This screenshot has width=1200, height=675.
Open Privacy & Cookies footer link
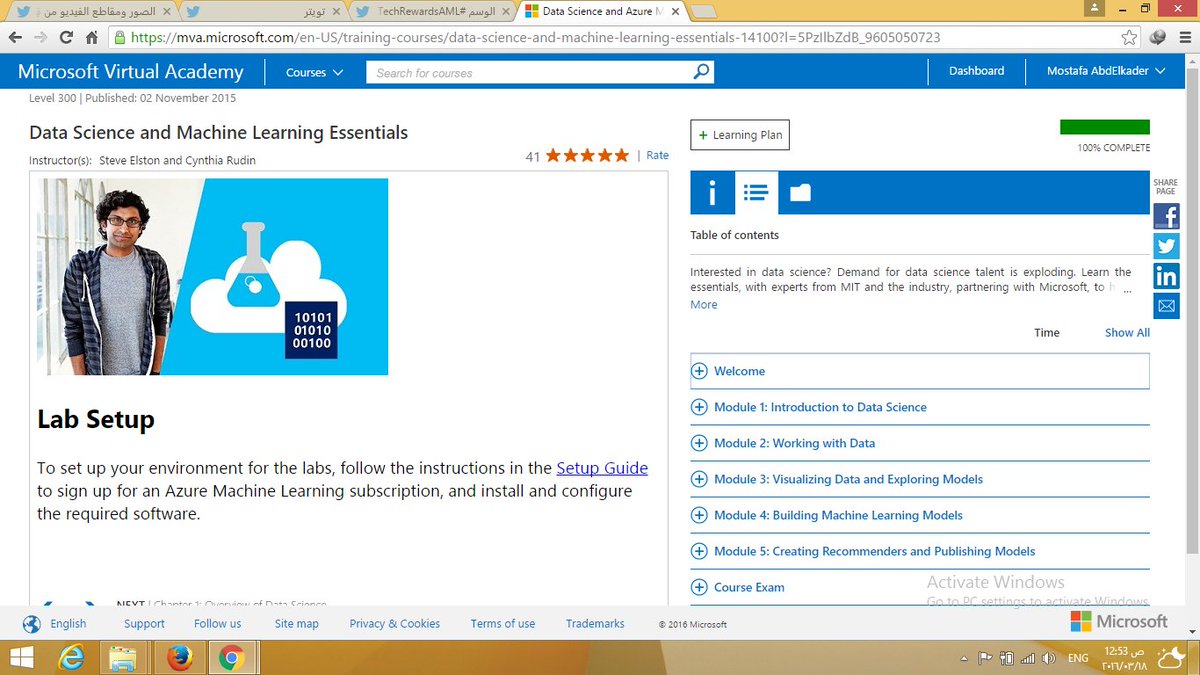click(x=395, y=624)
